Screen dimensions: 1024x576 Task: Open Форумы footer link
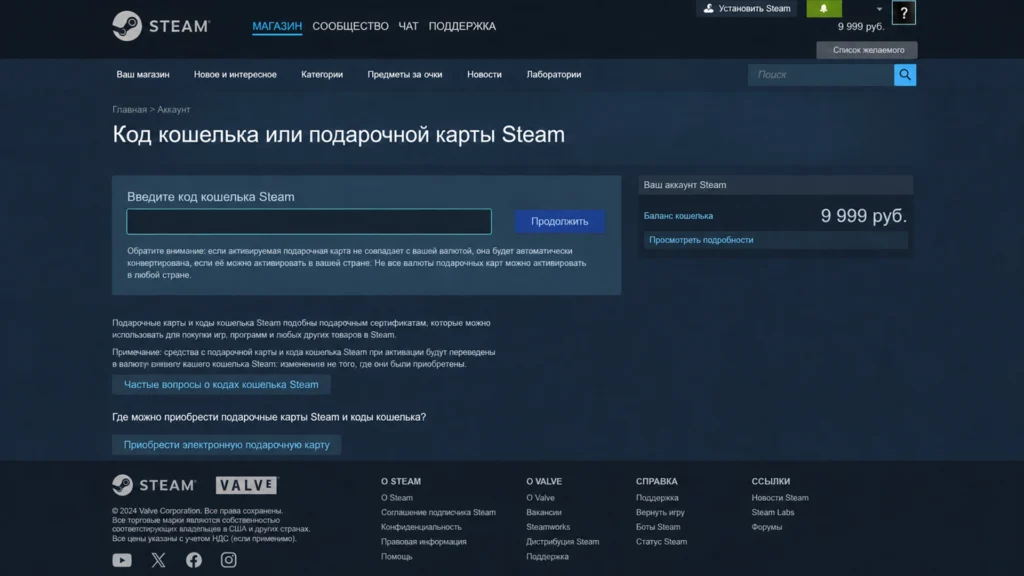point(767,527)
